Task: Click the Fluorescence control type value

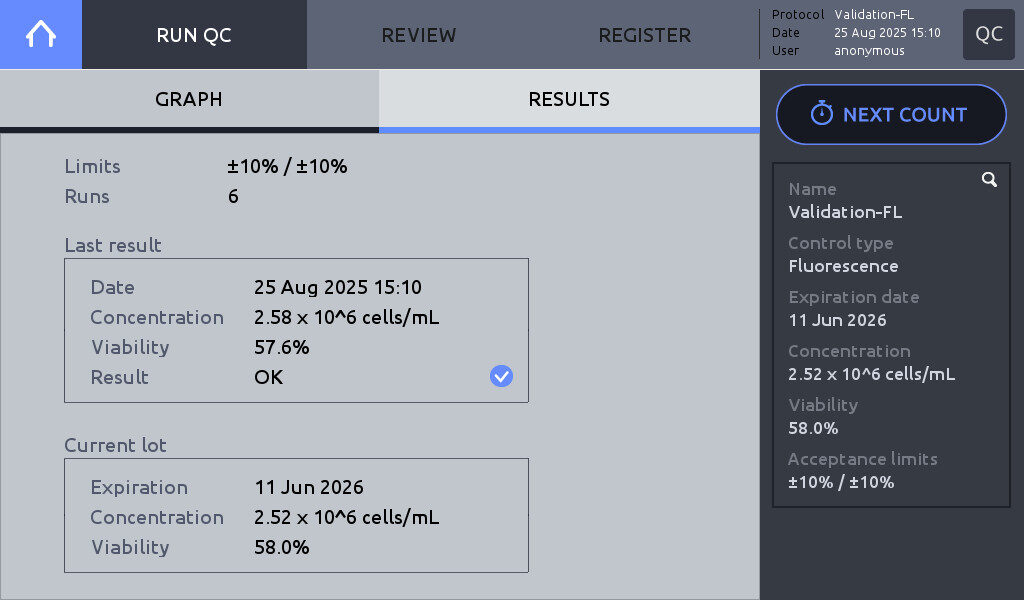Action: (843, 266)
